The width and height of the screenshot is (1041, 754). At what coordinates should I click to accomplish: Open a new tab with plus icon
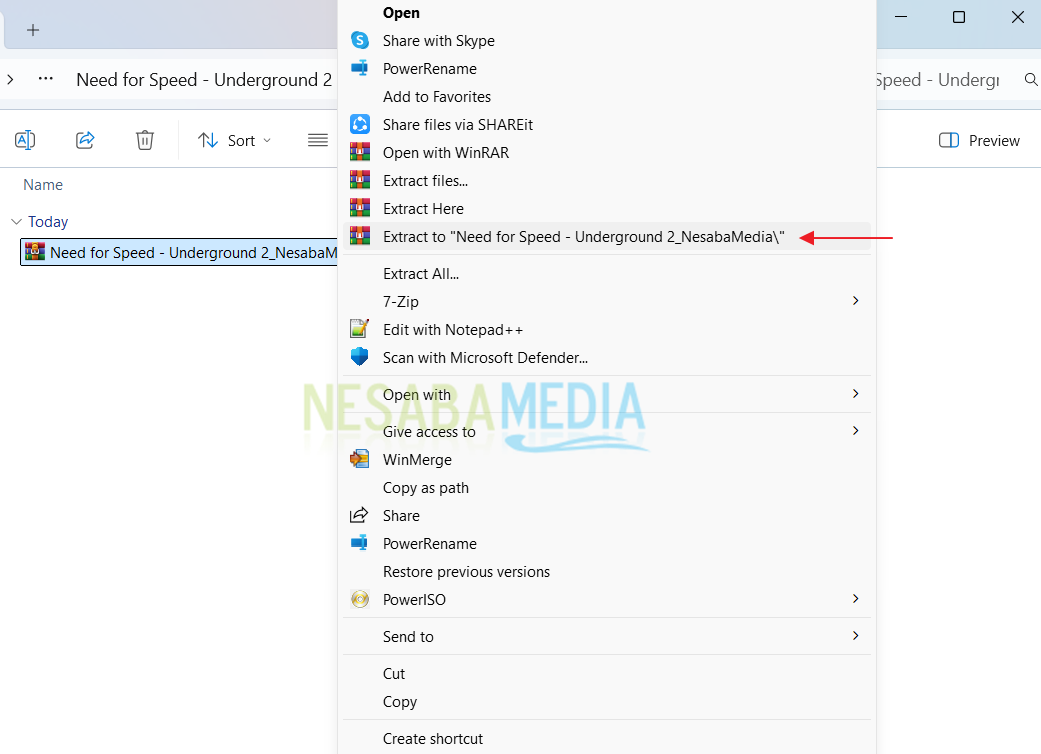[x=33, y=30]
